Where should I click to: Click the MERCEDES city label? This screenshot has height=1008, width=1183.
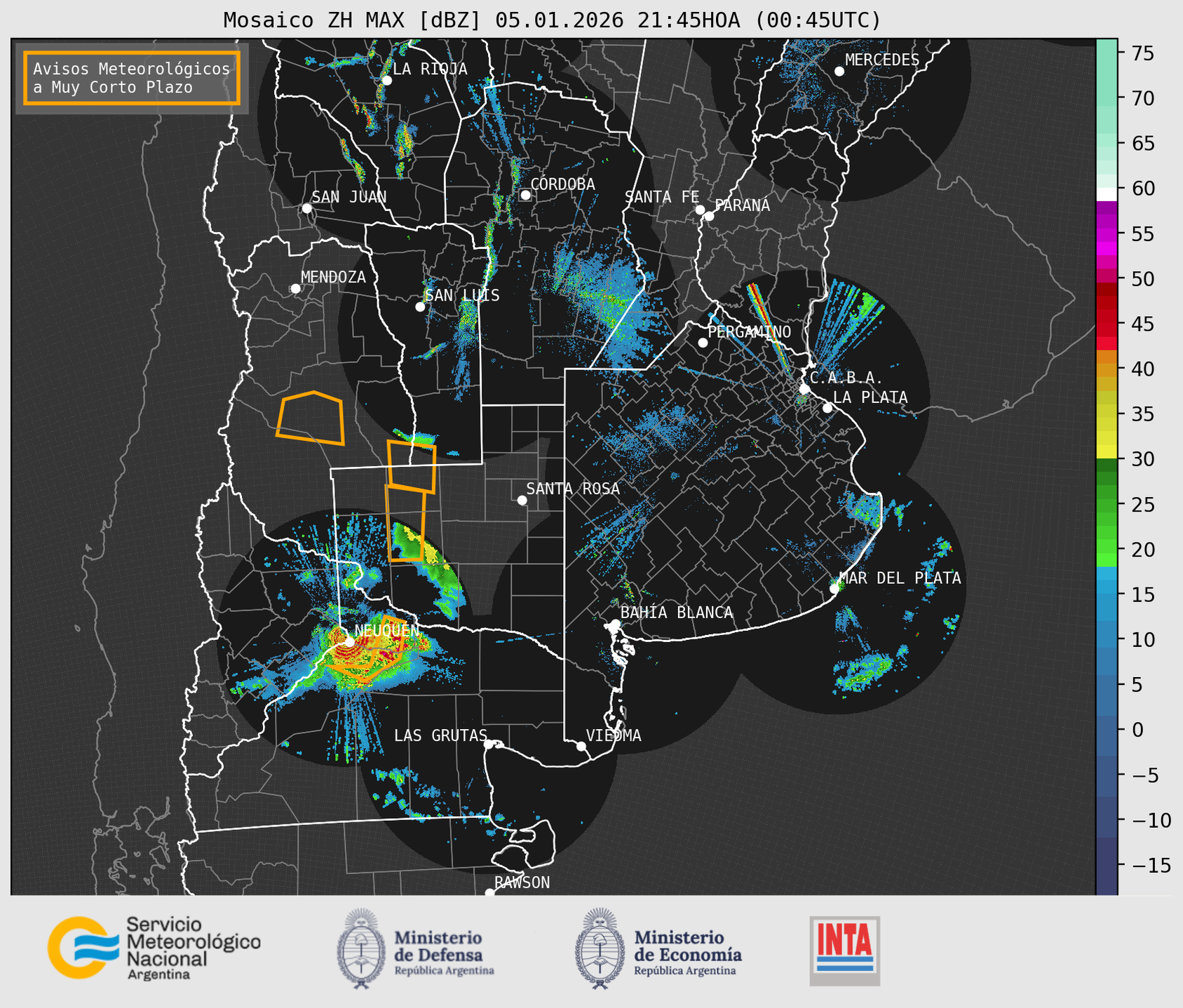click(881, 60)
